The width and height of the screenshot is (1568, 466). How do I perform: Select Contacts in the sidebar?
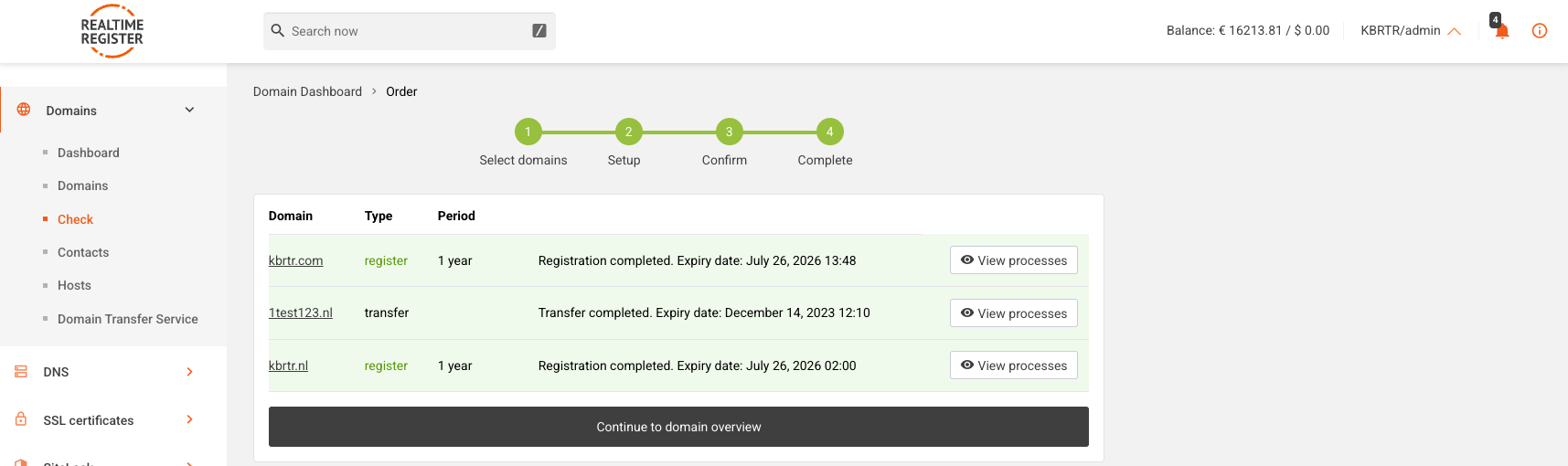[83, 252]
